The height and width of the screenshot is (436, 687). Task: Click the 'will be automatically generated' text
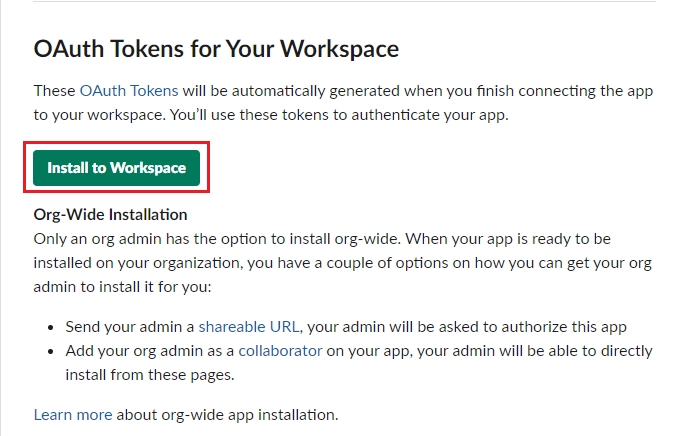click(x=291, y=91)
